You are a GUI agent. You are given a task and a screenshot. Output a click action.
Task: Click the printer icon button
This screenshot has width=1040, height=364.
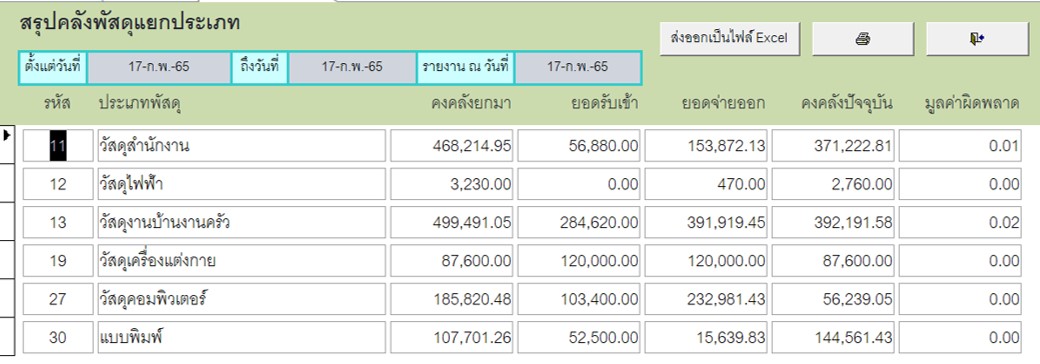click(863, 38)
